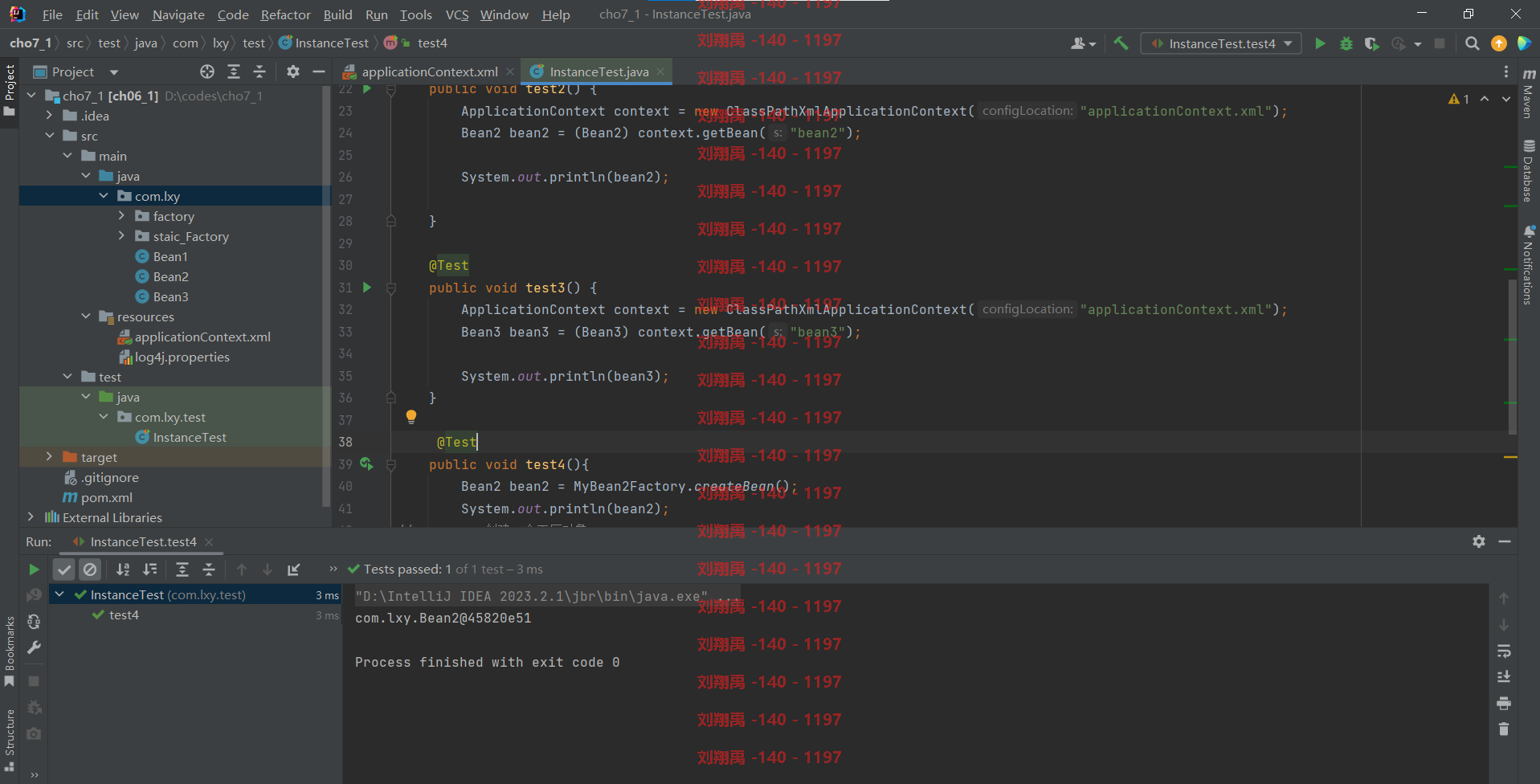The width and height of the screenshot is (1540, 784).
Task: Run test3 from the line 31 gutter icon
Action: [x=367, y=288]
